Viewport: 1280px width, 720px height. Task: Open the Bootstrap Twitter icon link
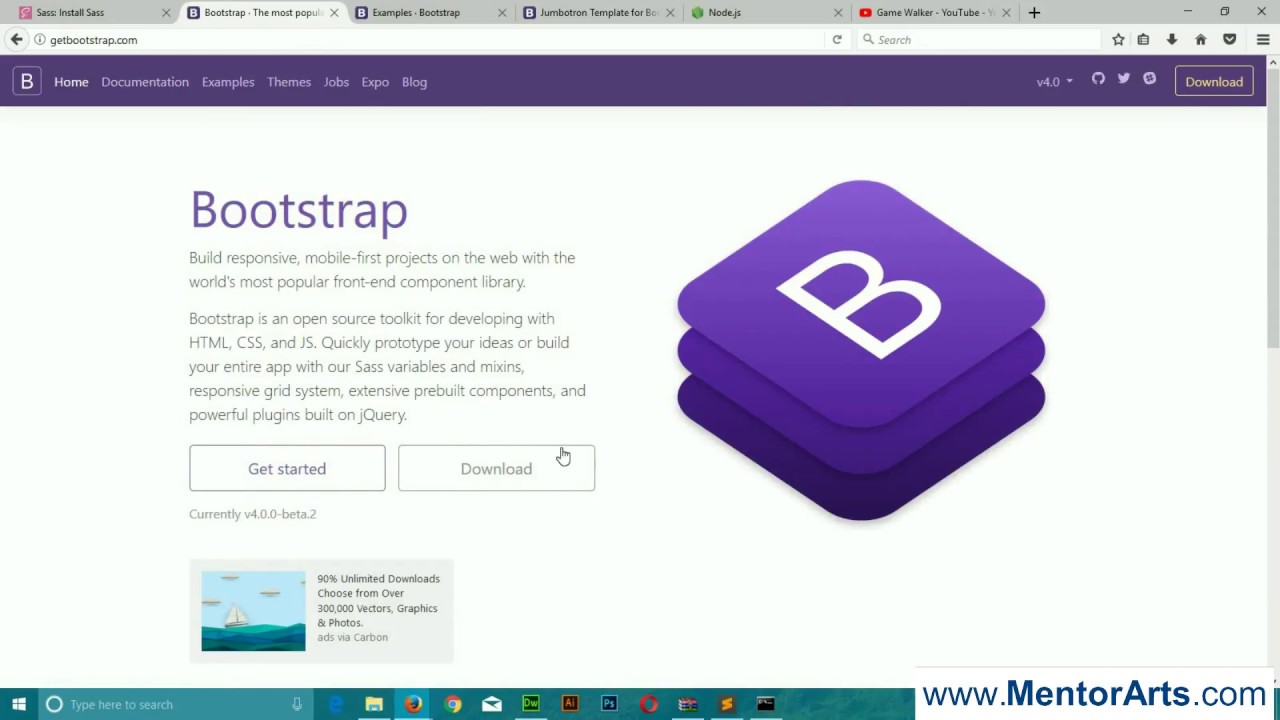(1124, 79)
